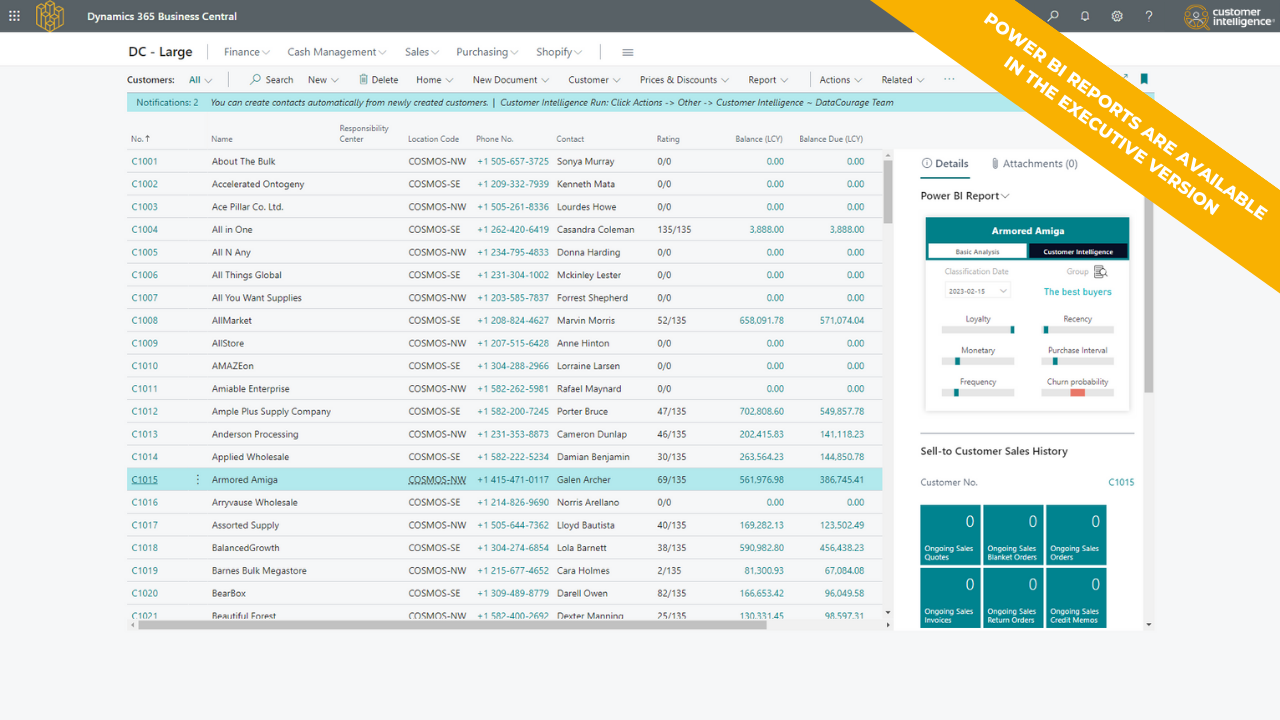The image size is (1280, 720).
Task: Open Ongoing Sales Quotes tile
Action: pos(950,534)
